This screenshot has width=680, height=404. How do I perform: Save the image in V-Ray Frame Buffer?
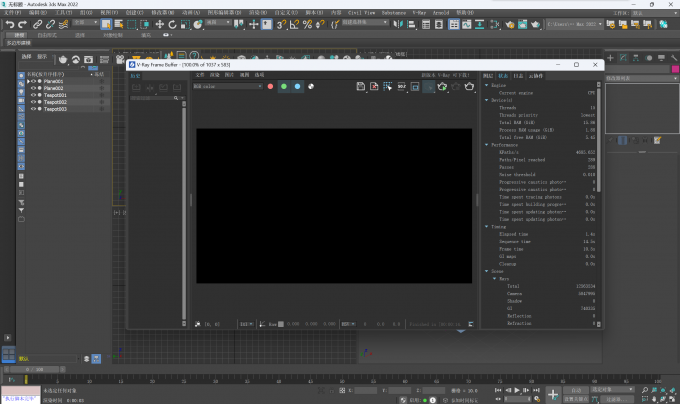click(x=360, y=87)
